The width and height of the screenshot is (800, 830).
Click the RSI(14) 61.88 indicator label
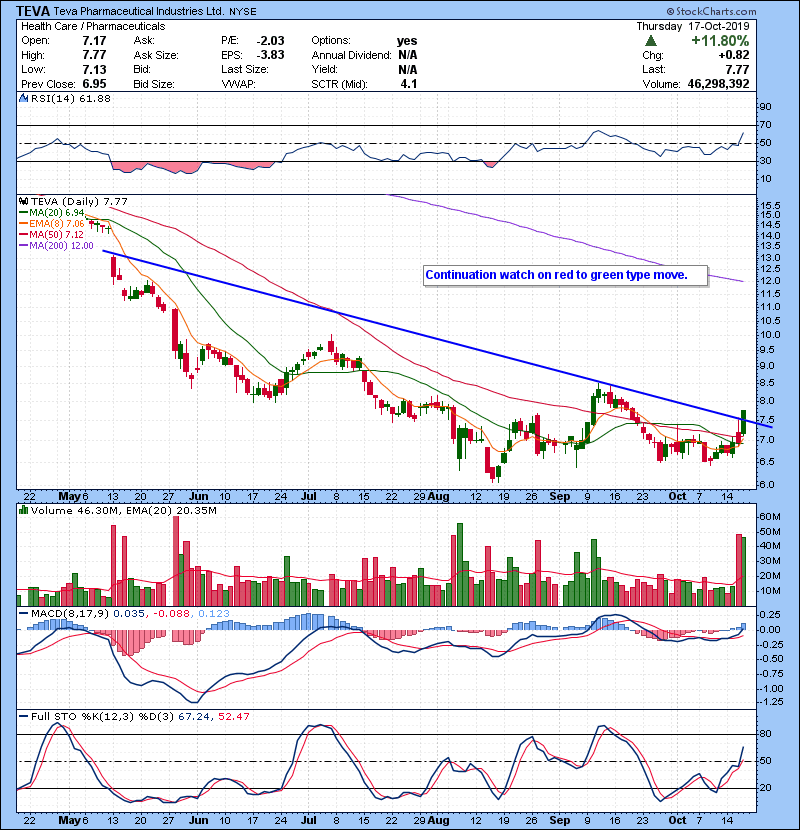pyautogui.click(x=71, y=98)
